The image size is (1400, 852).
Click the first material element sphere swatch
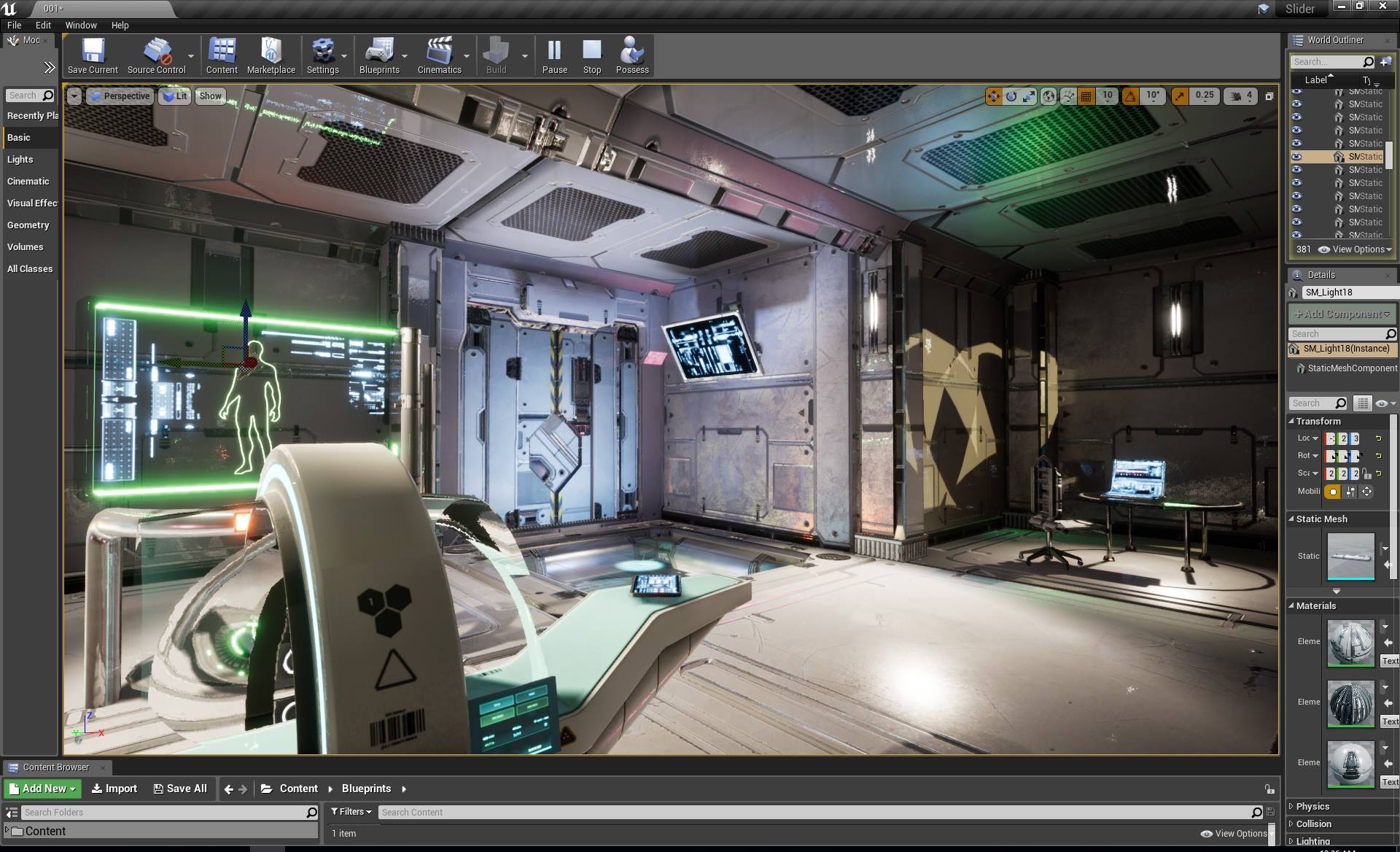(1350, 642)
